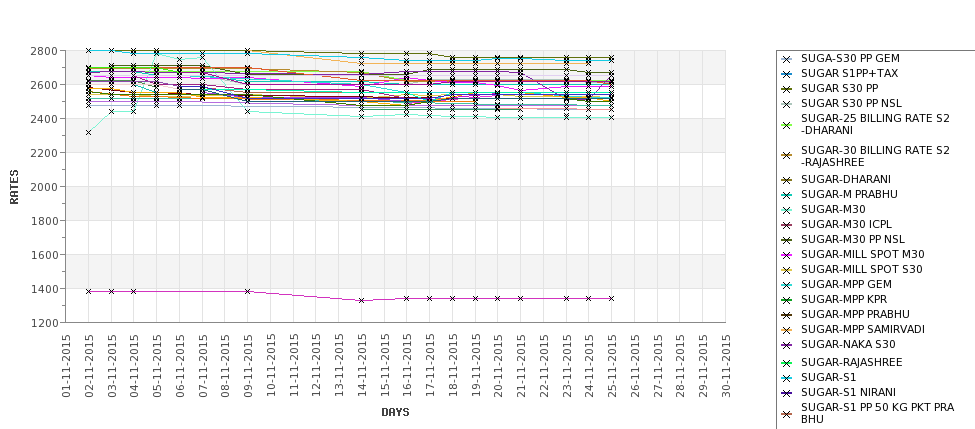Click the magenta low-line data point on 21-11-2015
Screen dimensions: 975x429
click(520, 298)
